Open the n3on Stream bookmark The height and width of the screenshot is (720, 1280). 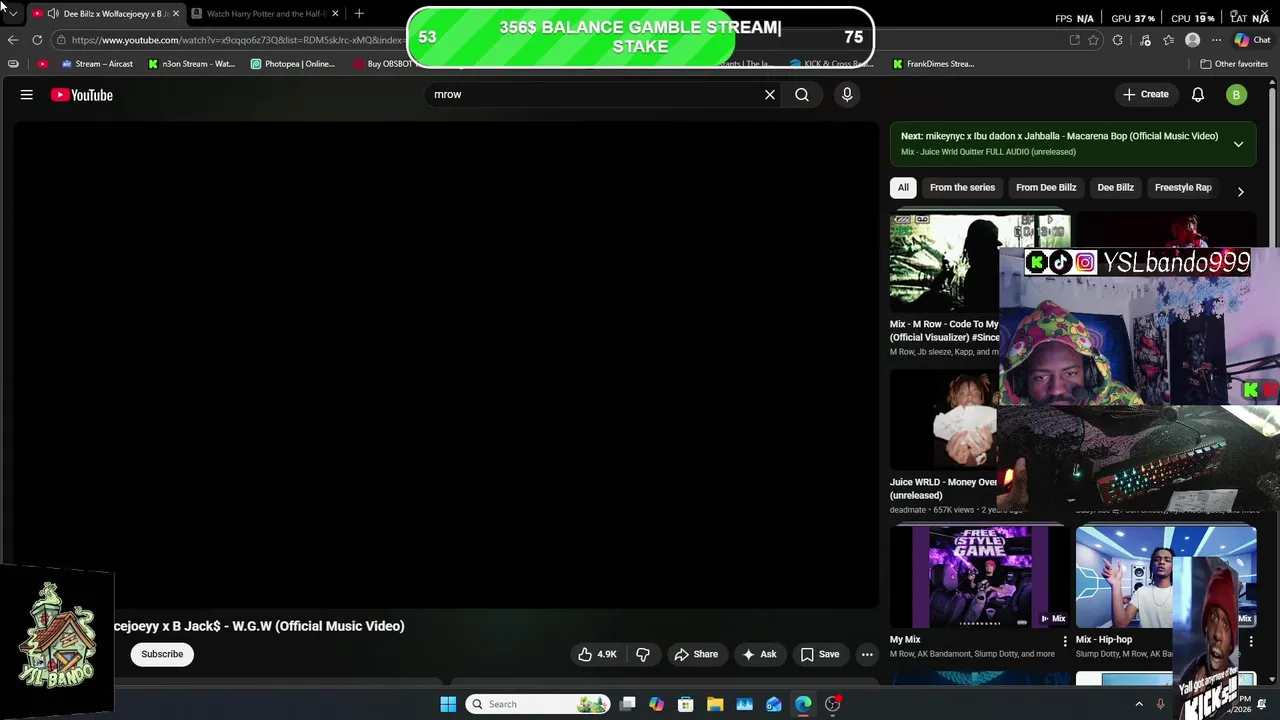(x=191, y=64)
